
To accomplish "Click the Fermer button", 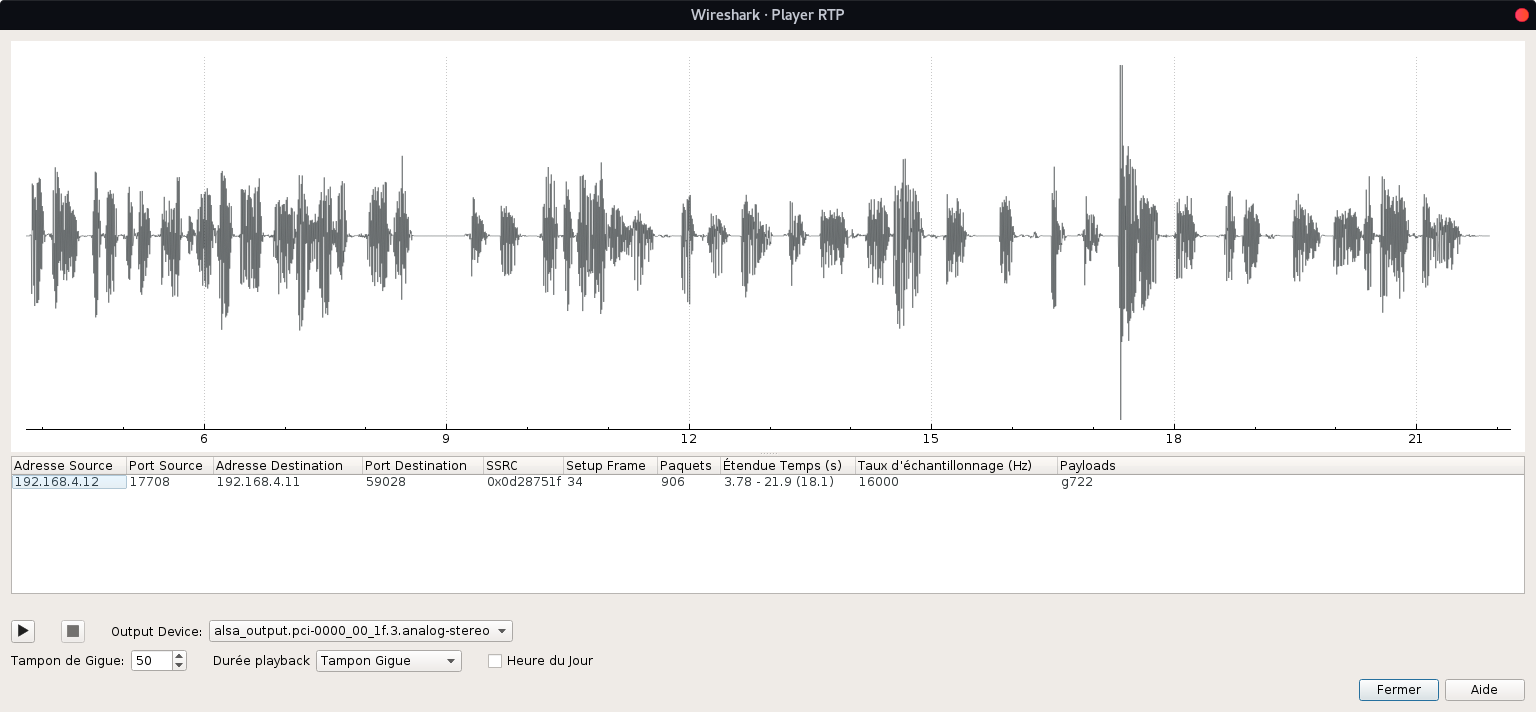I will (x=1398, y=690).
